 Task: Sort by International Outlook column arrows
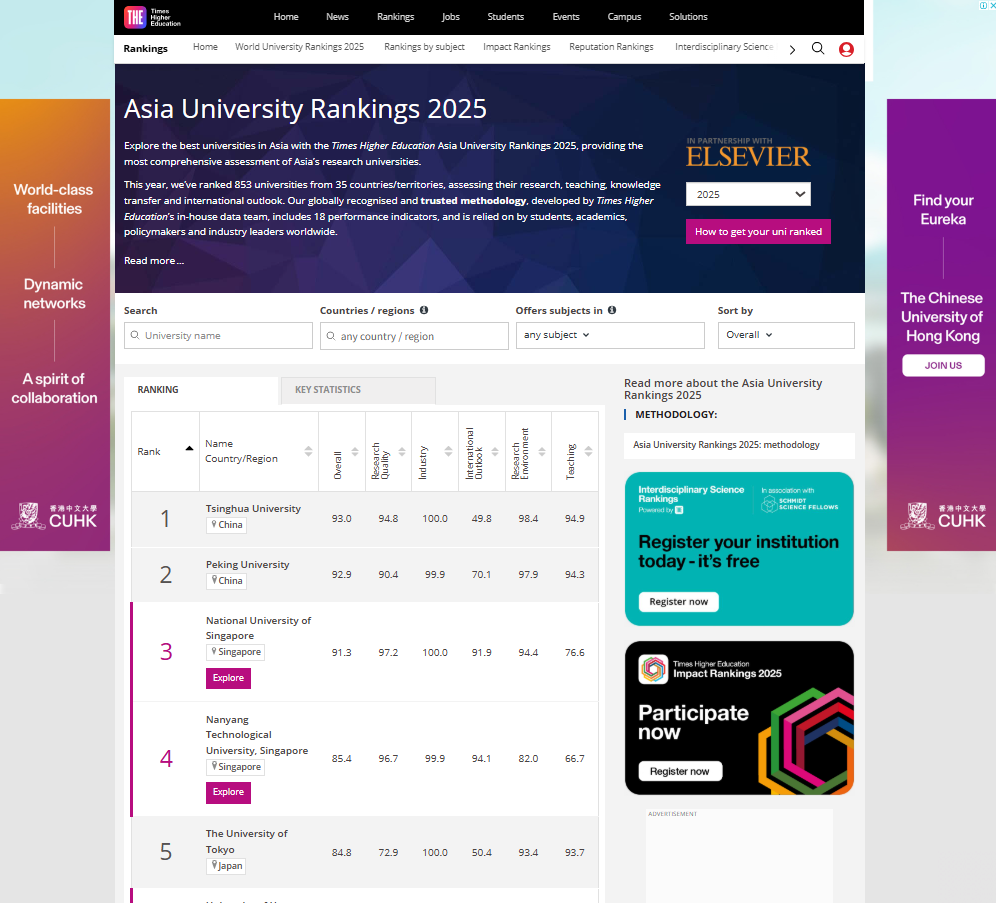point(495,452)
